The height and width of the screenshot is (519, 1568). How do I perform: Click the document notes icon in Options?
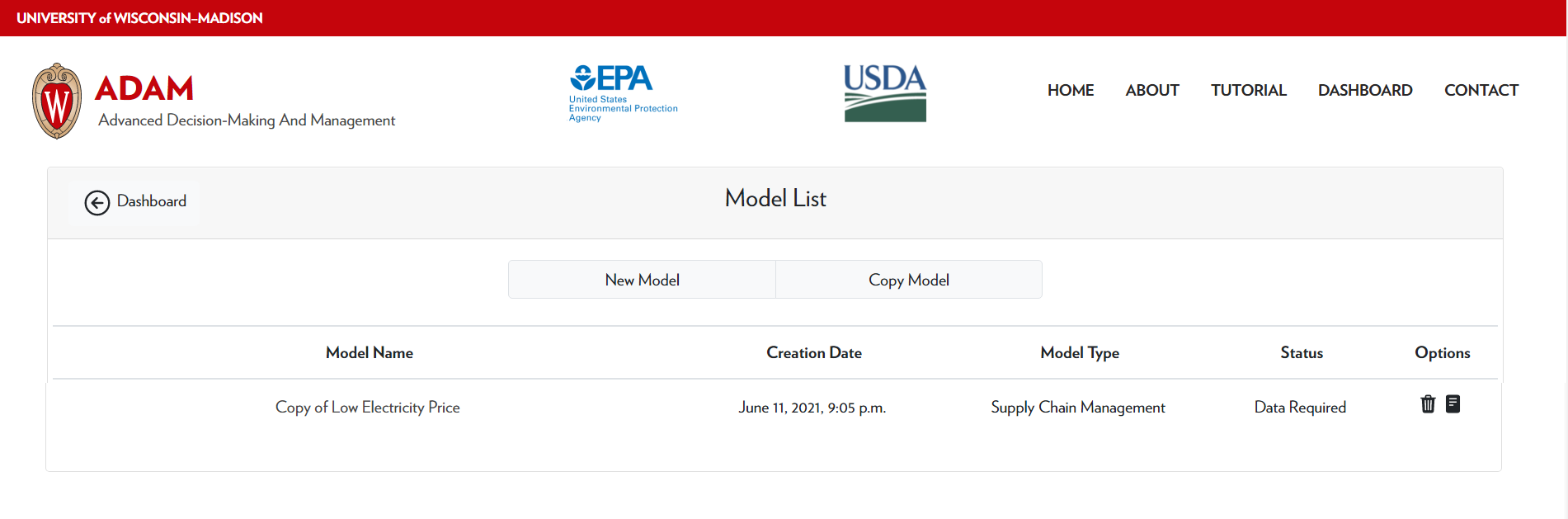coord(1453,404)
